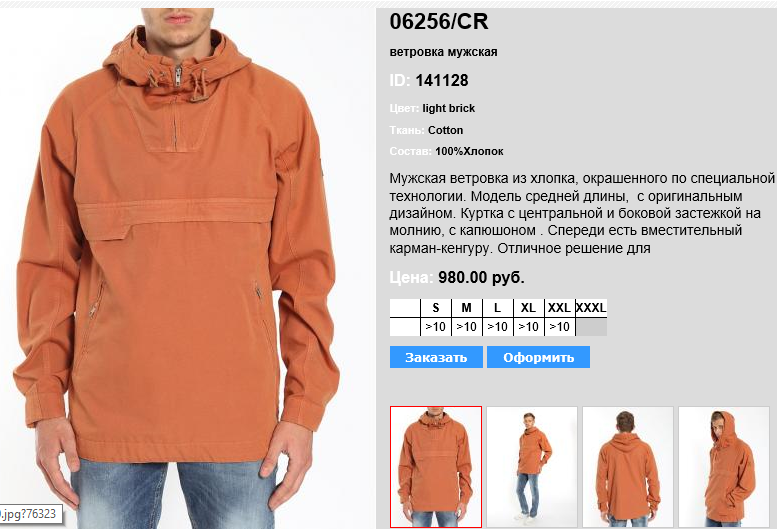Click the blue Оформить button
Image resolution: width=777 pixels, height=529 pixels.
[x=538, y=357]
